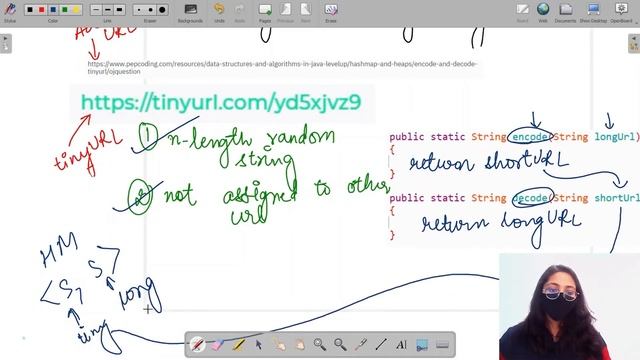Choose the medium eraser size
The height and width of the screenshot is (360, 640).
pyautogui.click(x=150, y=9)
